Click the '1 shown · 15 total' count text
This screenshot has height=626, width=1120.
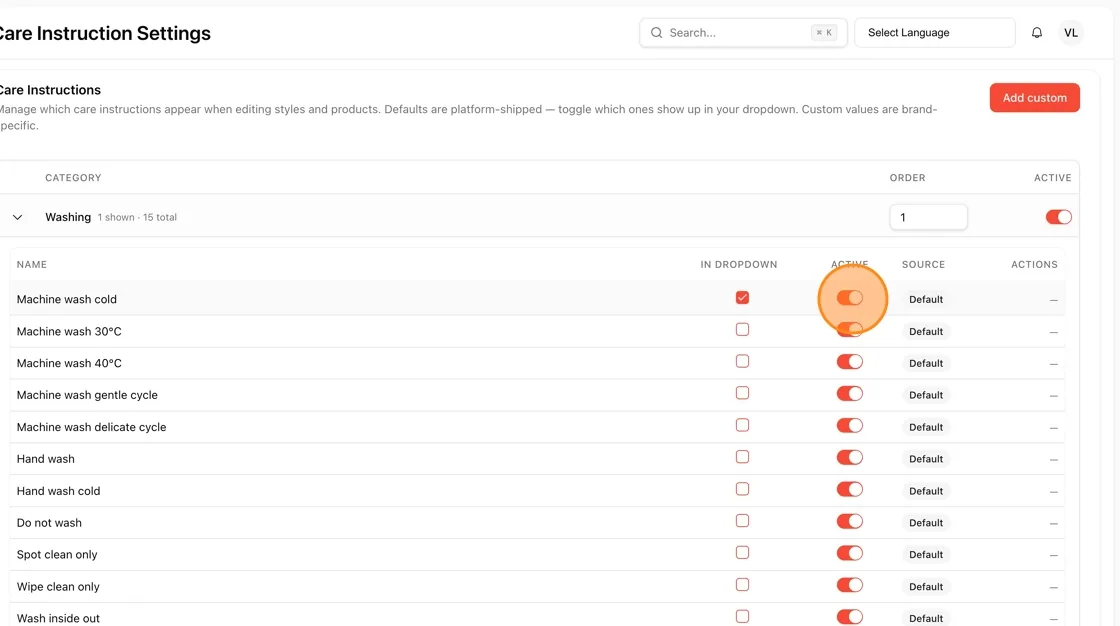pyautogui.click(x=137, y=217)
